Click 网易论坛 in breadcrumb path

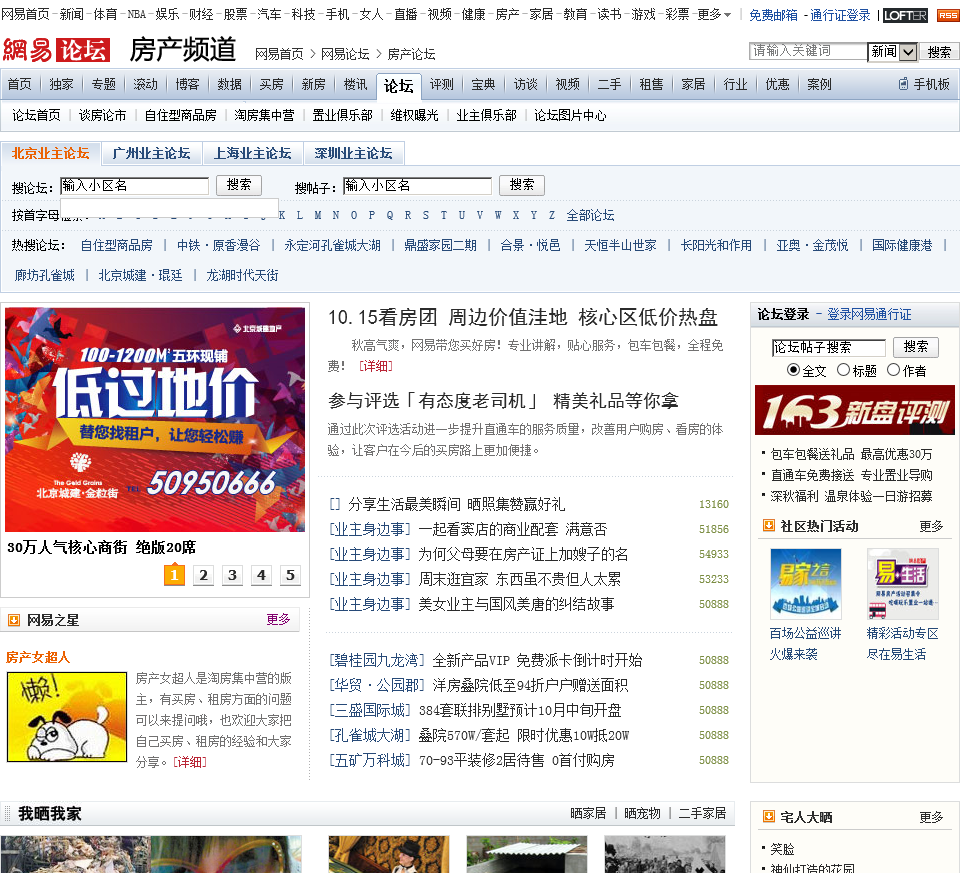(x=345, y=54)
